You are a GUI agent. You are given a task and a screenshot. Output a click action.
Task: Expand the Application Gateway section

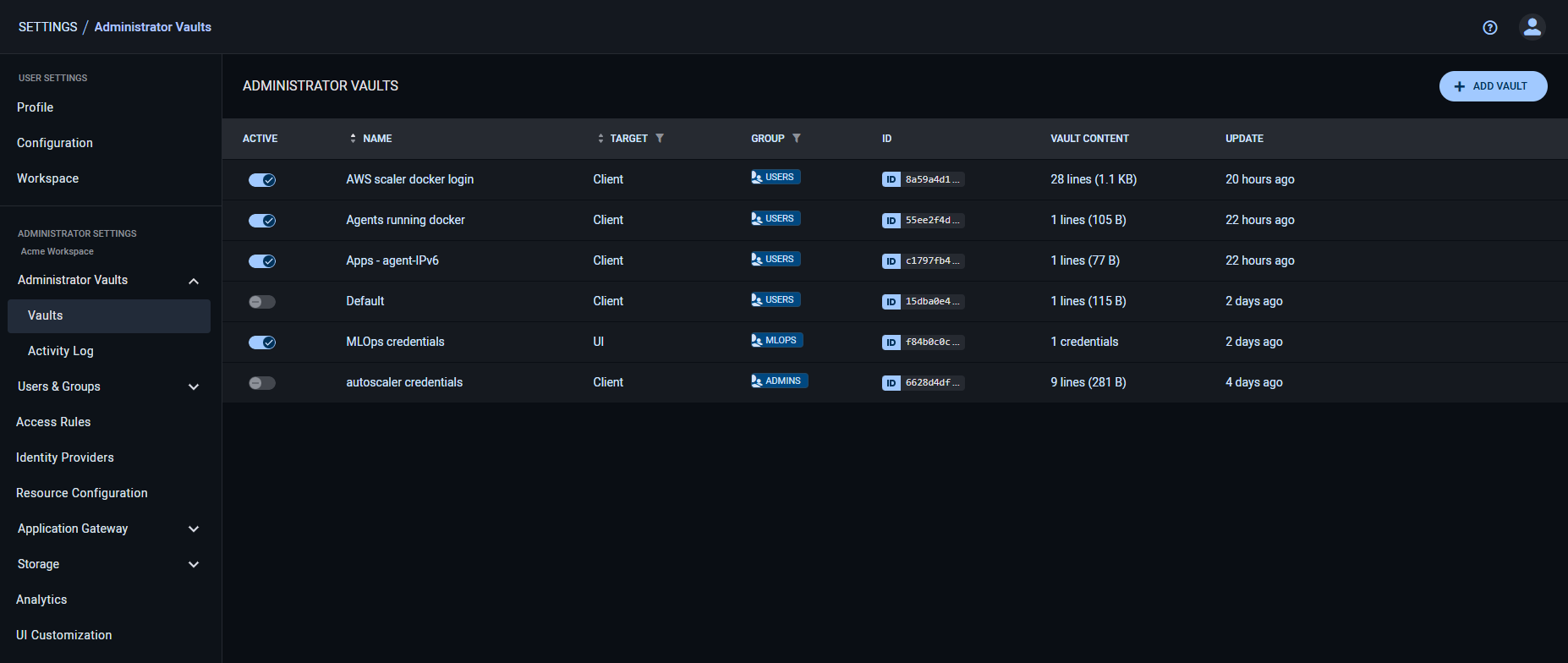pyautogui.click(x=194, y=529)
